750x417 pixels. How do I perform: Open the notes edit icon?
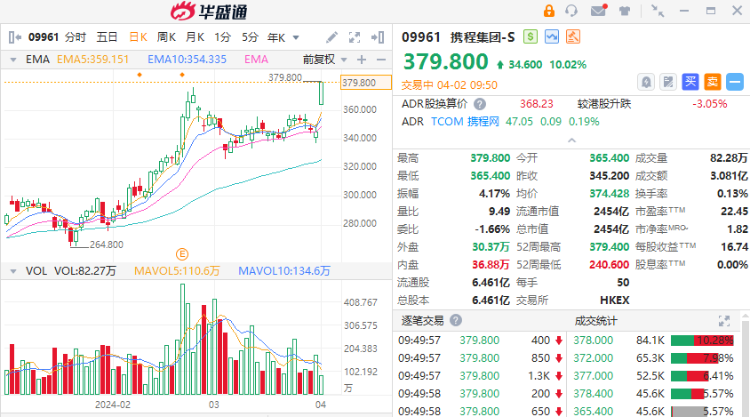click(668, 82)
